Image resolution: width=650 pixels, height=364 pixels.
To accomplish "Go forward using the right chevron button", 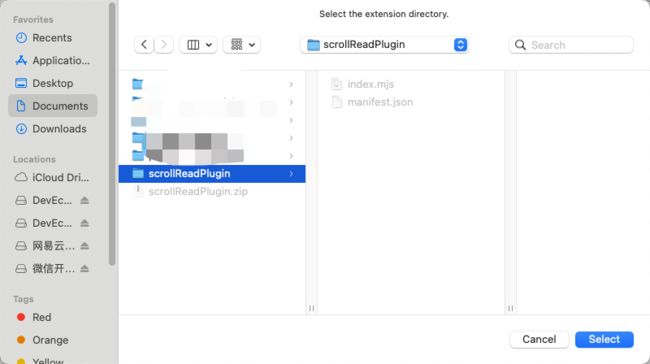I will (x=164, y=44).
